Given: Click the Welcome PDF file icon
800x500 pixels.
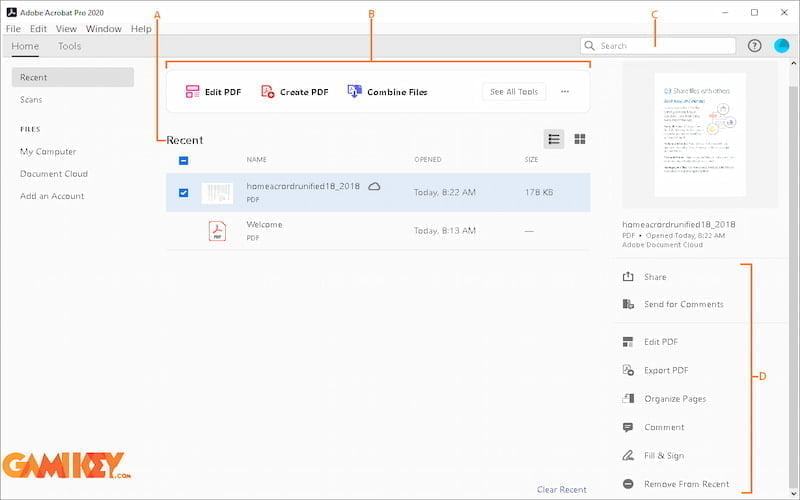Looking at the screenshot, I should pos(217,231).
